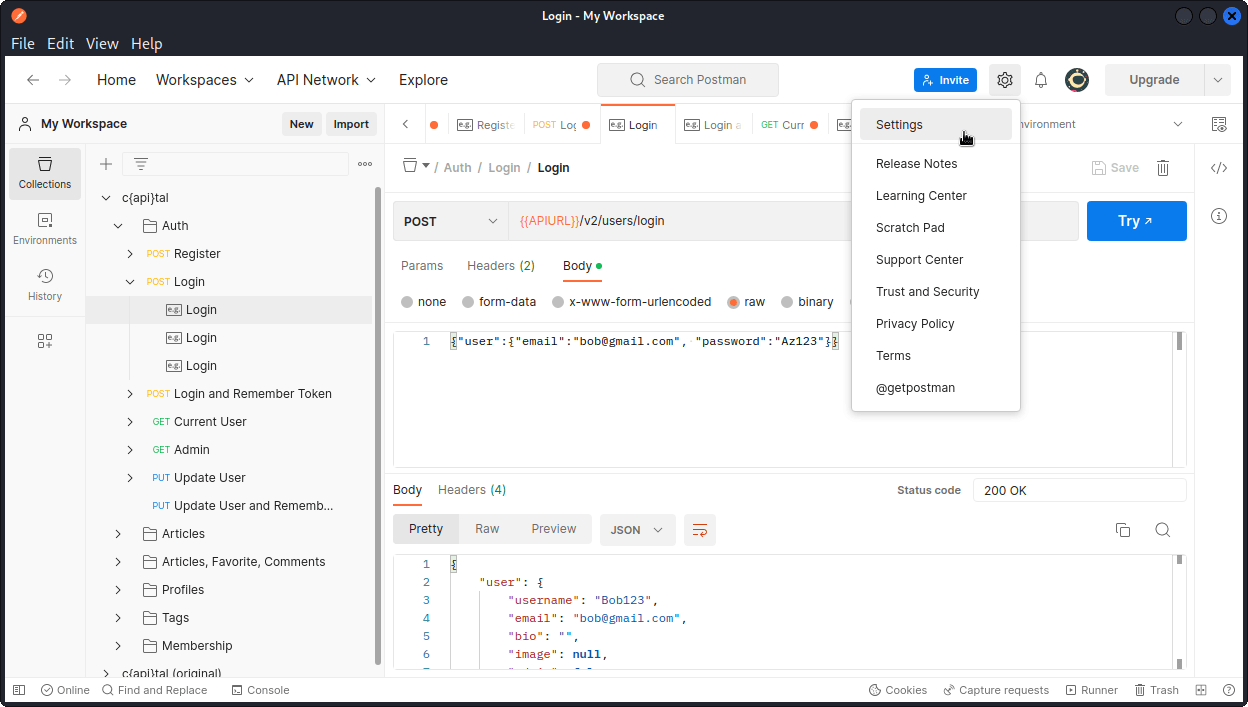1248x707 pixels.
Task: Collapse the Auth collection folder
Action: pyautogui.click(x=117, y=225)
